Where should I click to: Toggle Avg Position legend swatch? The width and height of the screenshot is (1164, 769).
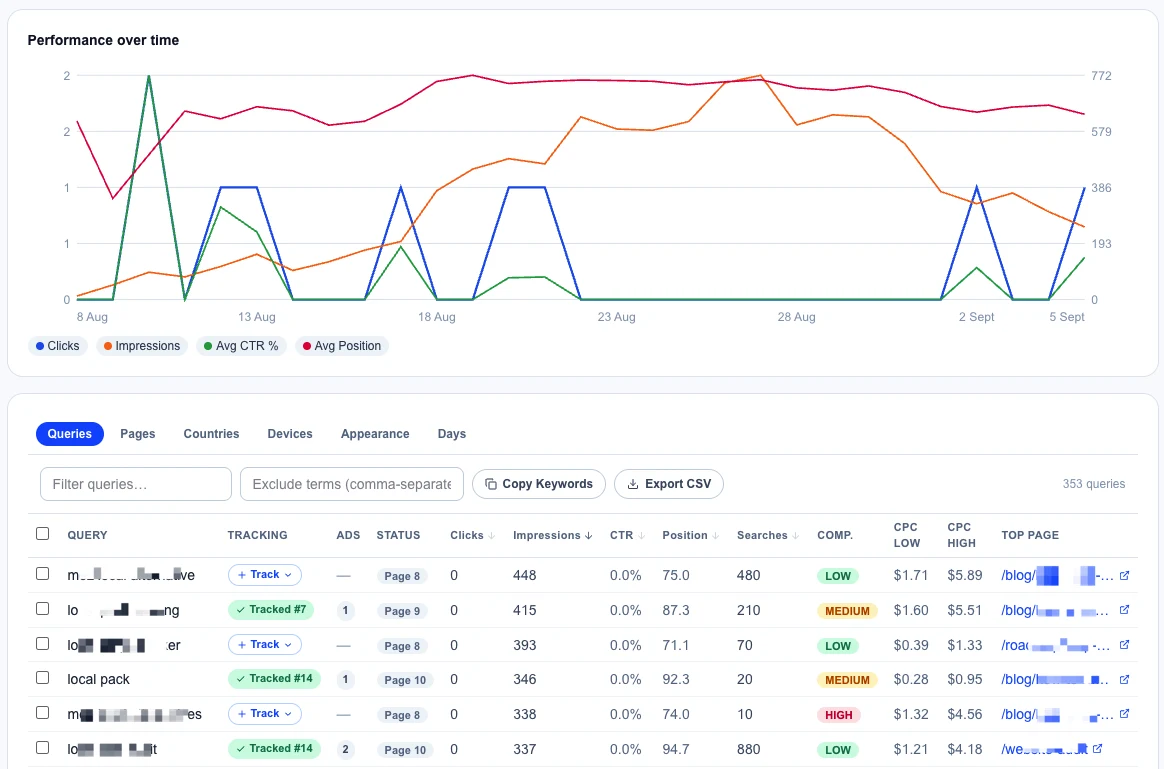pos(307,346)
